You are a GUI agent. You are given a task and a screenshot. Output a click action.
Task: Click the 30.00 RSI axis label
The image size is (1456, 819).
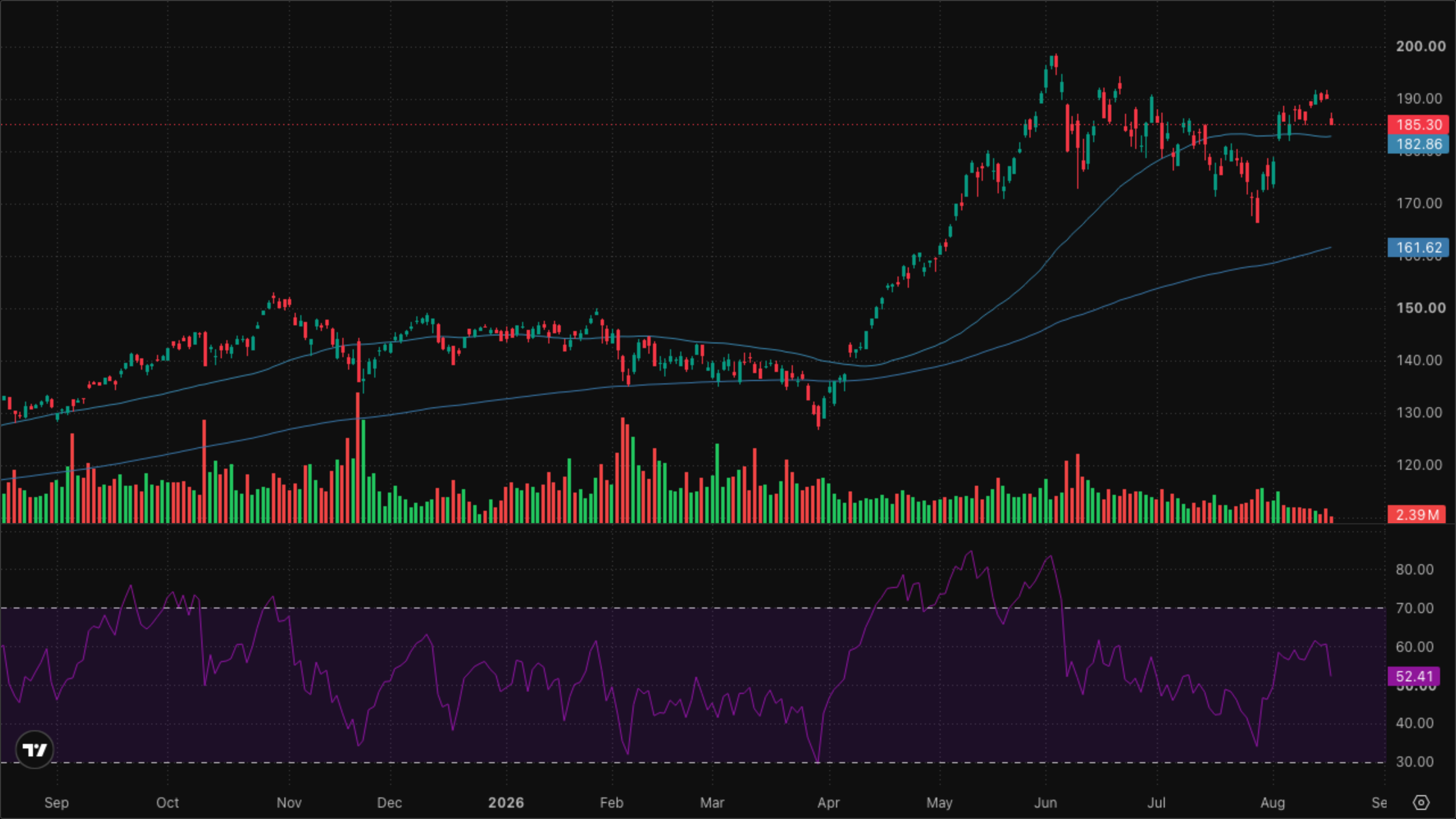1414,762
